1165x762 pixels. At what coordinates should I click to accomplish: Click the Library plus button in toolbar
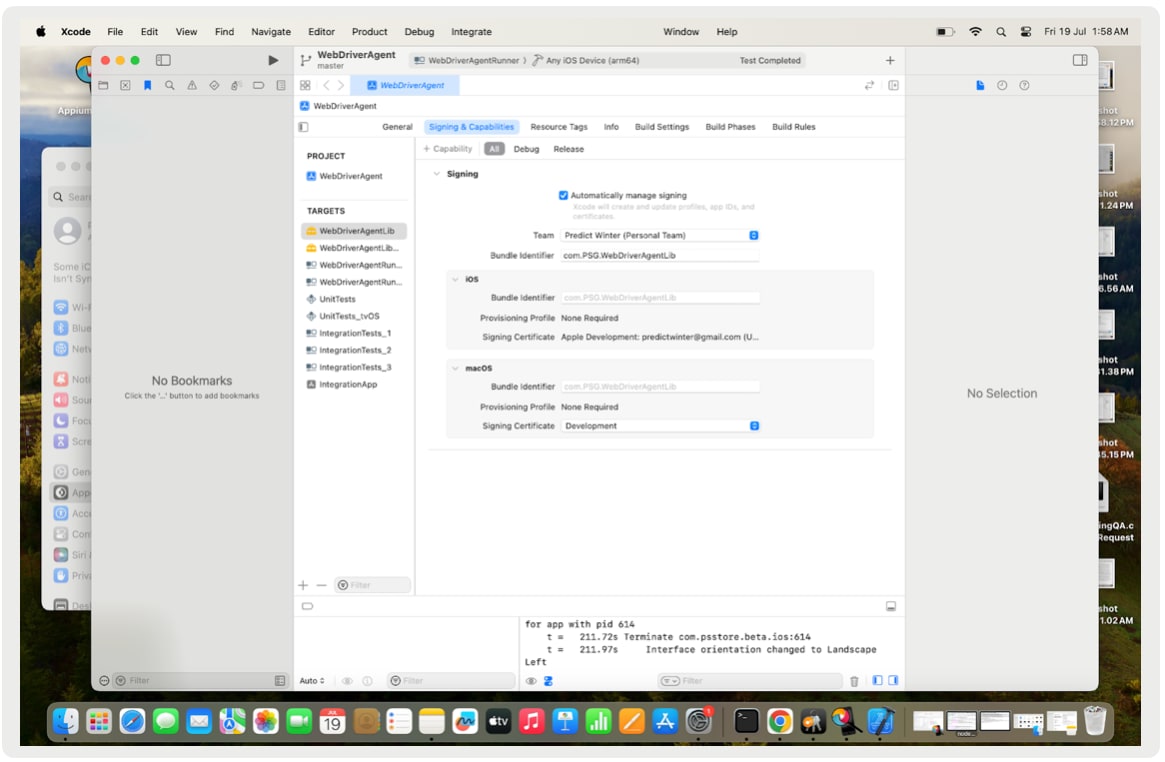click(890, 61)
